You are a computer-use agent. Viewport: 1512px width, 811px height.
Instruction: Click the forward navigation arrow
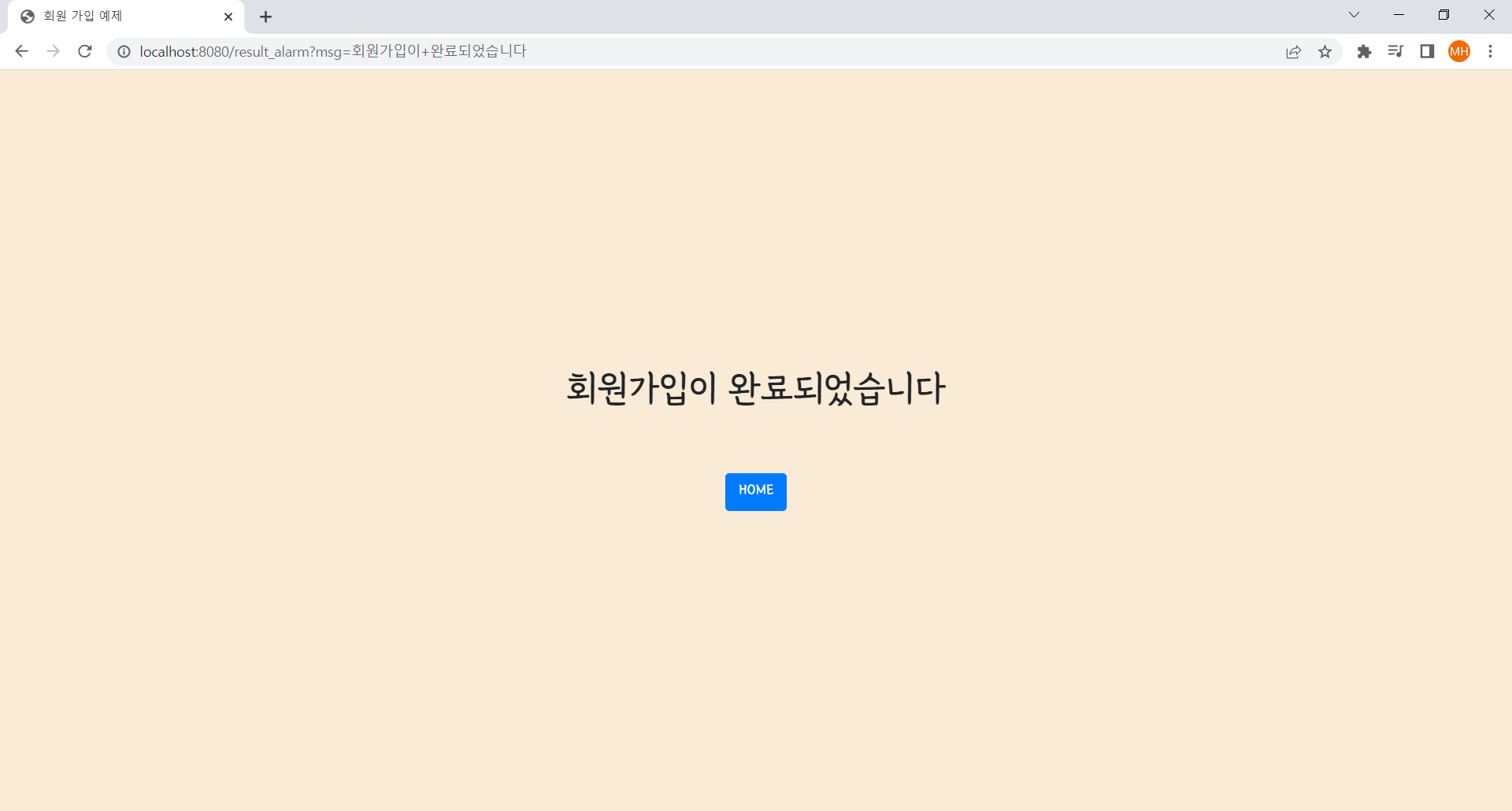coord(53,51)
